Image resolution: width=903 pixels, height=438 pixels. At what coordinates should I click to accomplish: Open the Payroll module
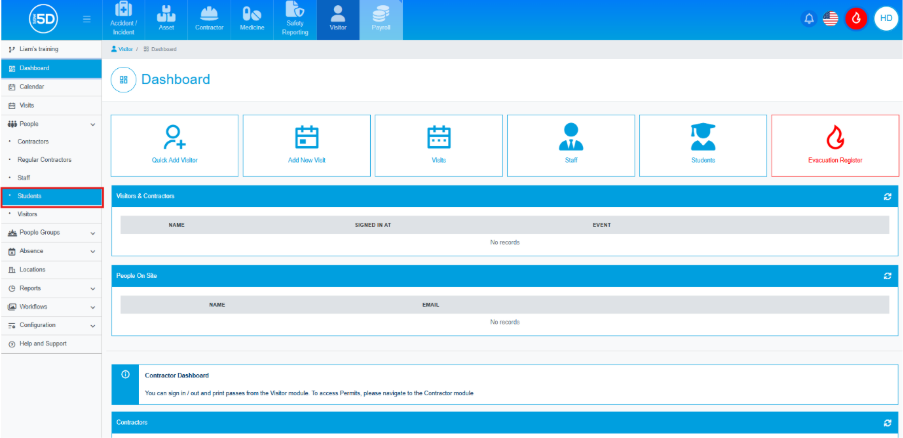click(x=381, y=20)
